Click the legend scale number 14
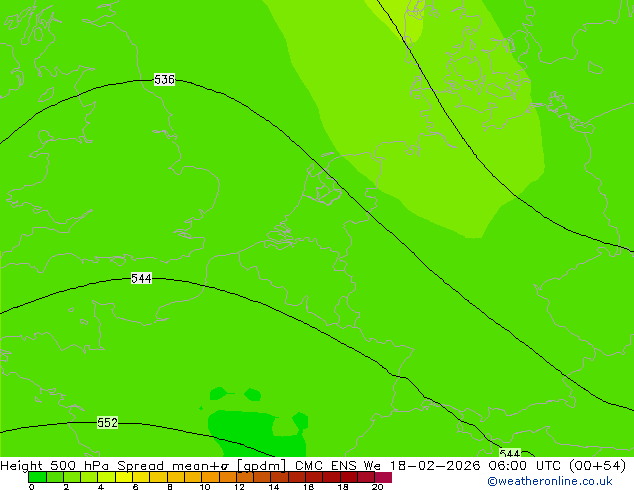This screenshot has width=634, height=490. tap(274, 486)
